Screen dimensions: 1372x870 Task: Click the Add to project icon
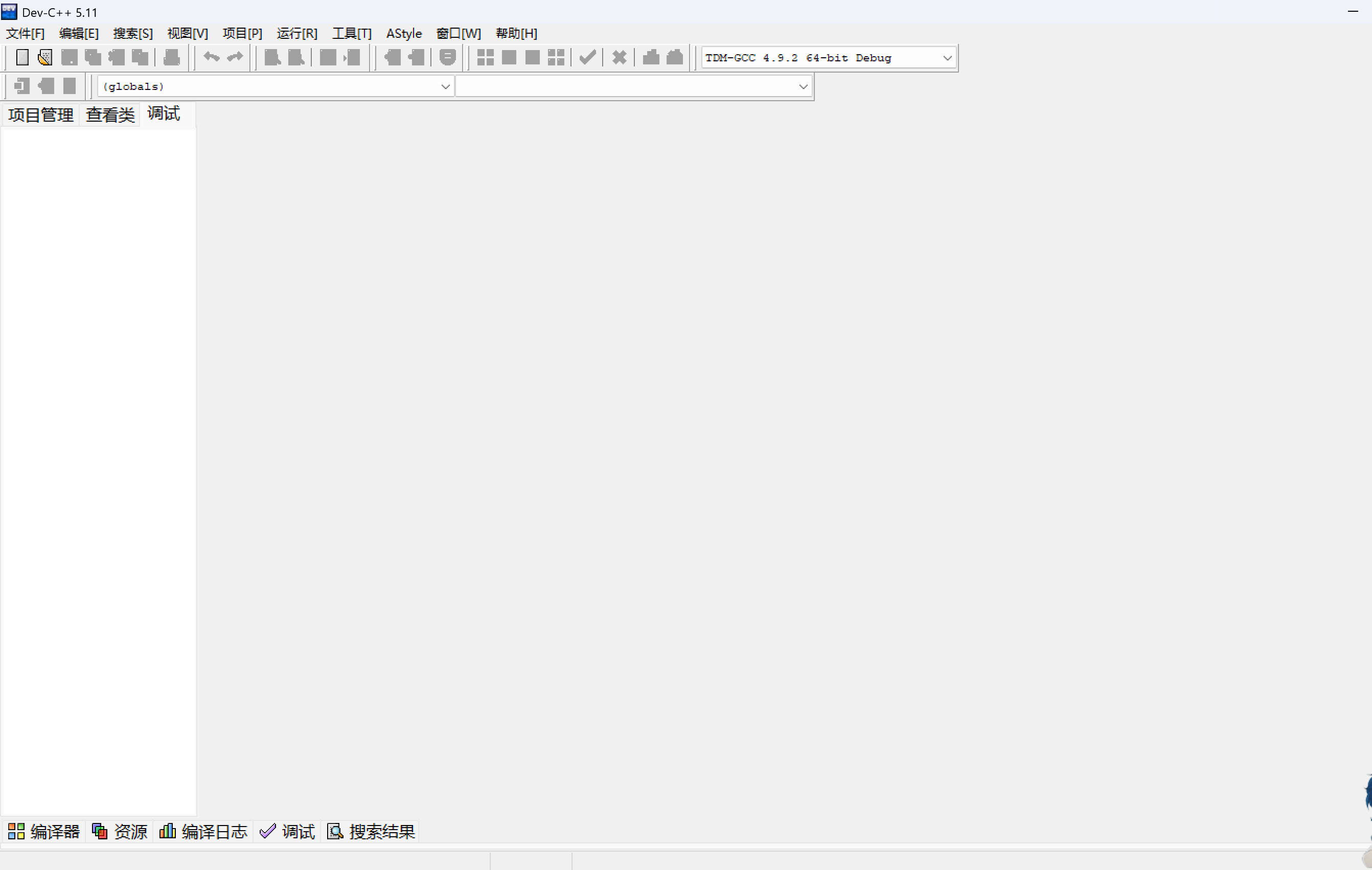tap(393, 58)
